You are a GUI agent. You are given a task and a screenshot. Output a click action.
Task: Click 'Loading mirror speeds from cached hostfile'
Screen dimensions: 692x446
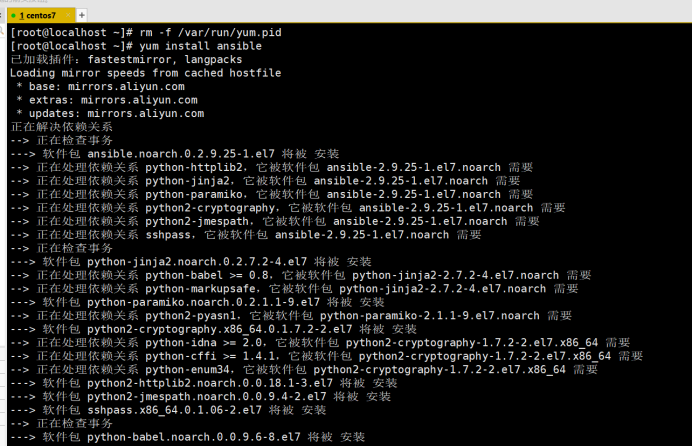click(146, 73)
